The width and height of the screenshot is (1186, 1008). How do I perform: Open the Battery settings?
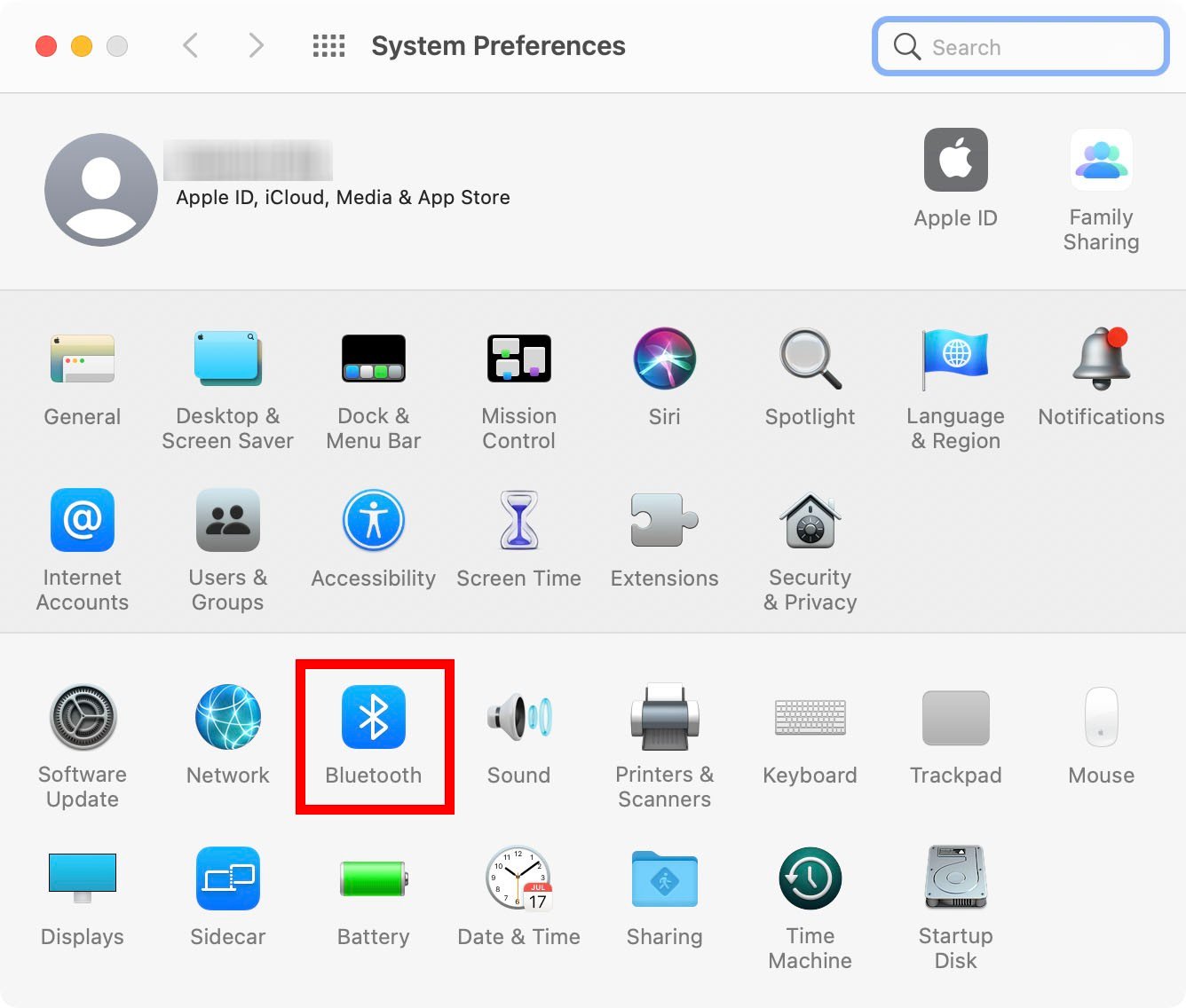pyautogui.click(x=373, y=879)
